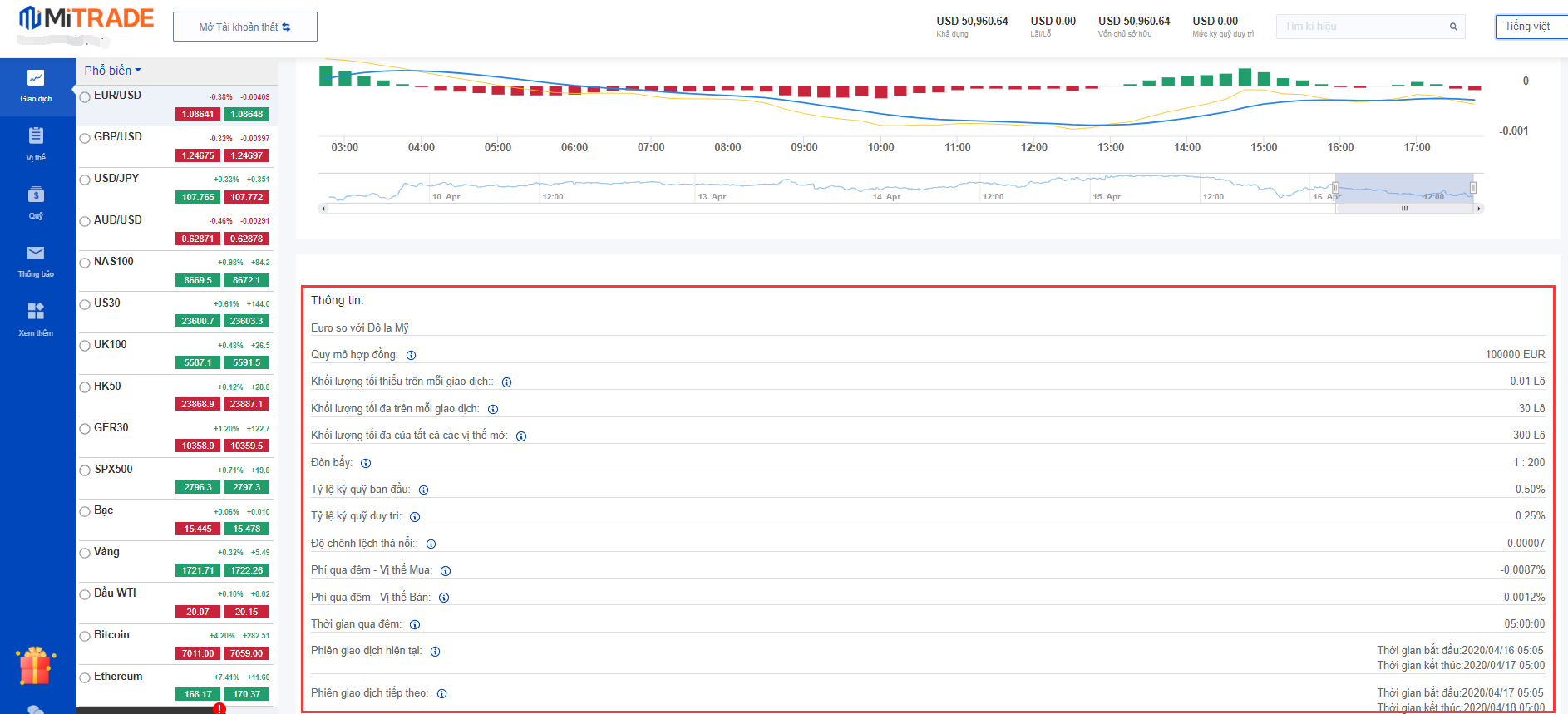
Task: Click NAS100 buy price 8672.1
Action: (x=247, y=280)
